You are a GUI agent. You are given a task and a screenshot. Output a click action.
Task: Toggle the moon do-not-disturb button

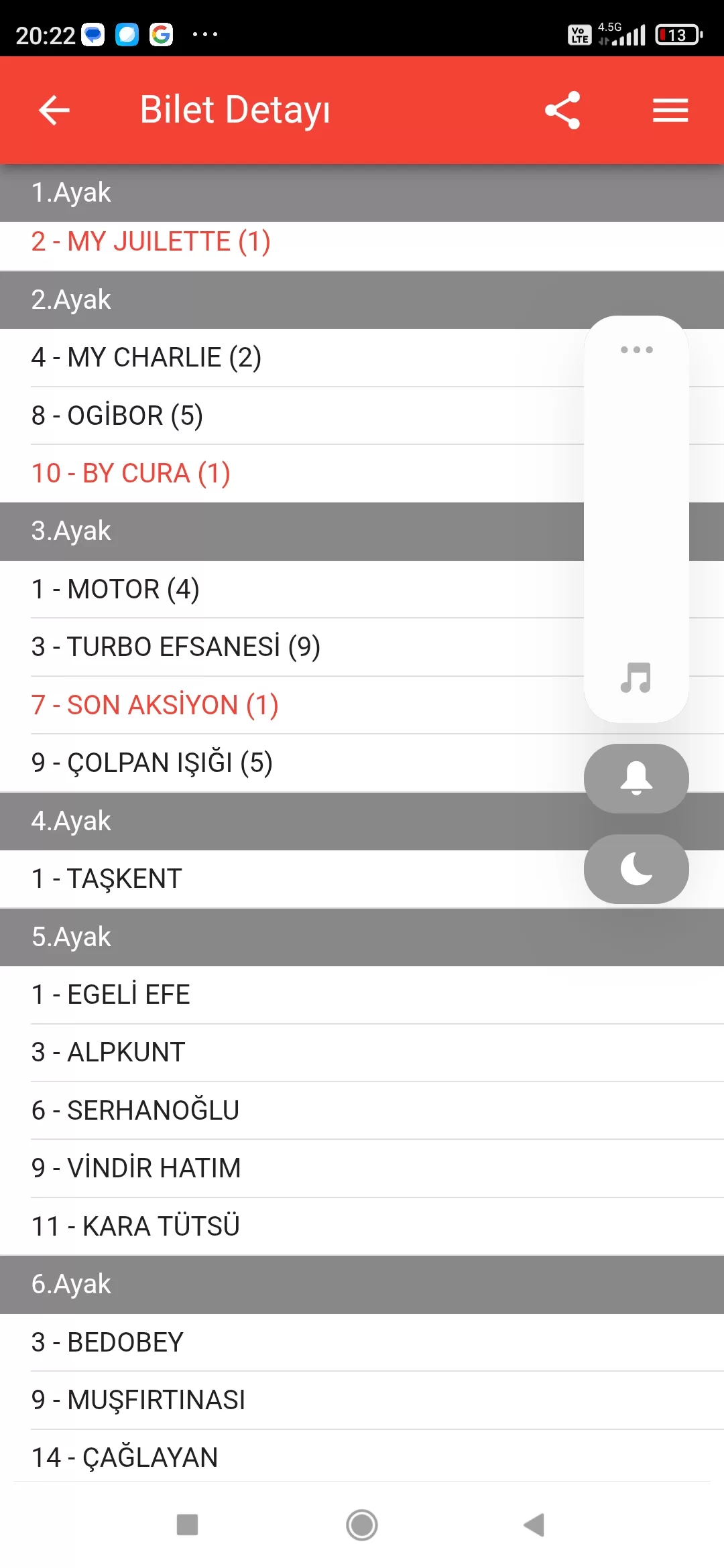(636, 869)
